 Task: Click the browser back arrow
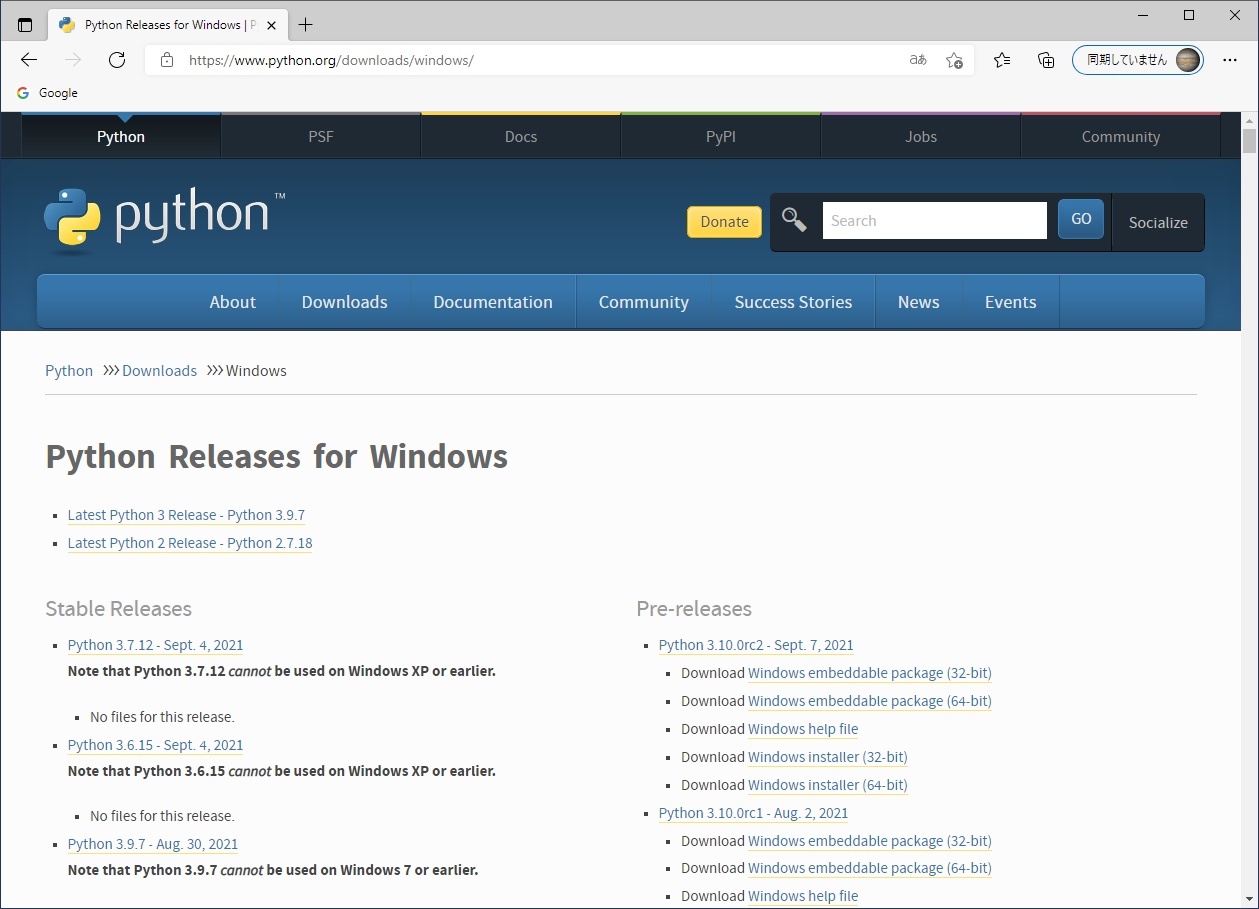click(29, 60)
